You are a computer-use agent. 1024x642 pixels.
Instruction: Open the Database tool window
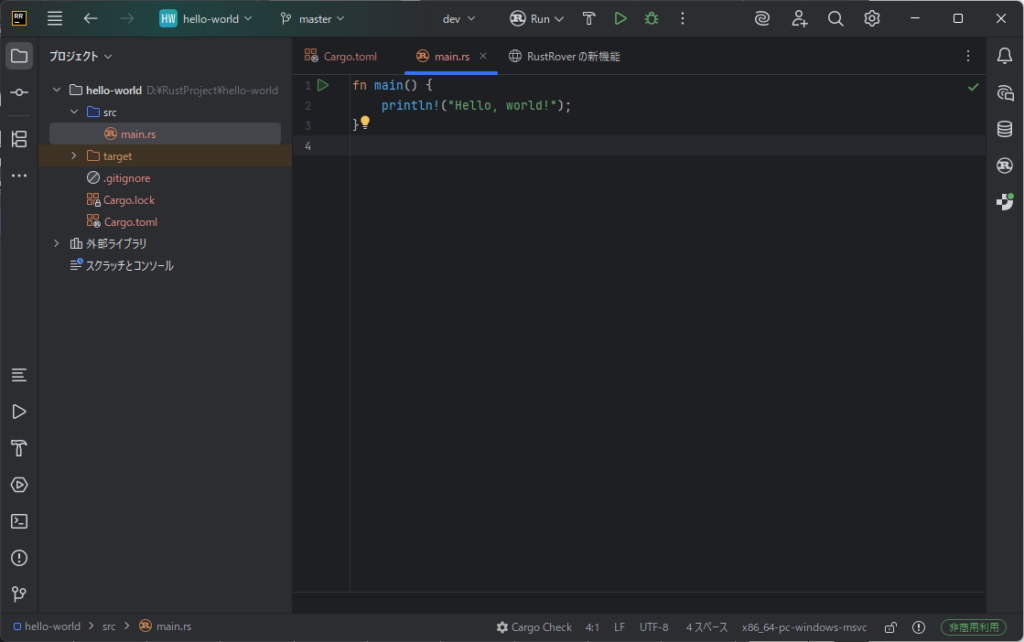click(x=1004, y=129)
